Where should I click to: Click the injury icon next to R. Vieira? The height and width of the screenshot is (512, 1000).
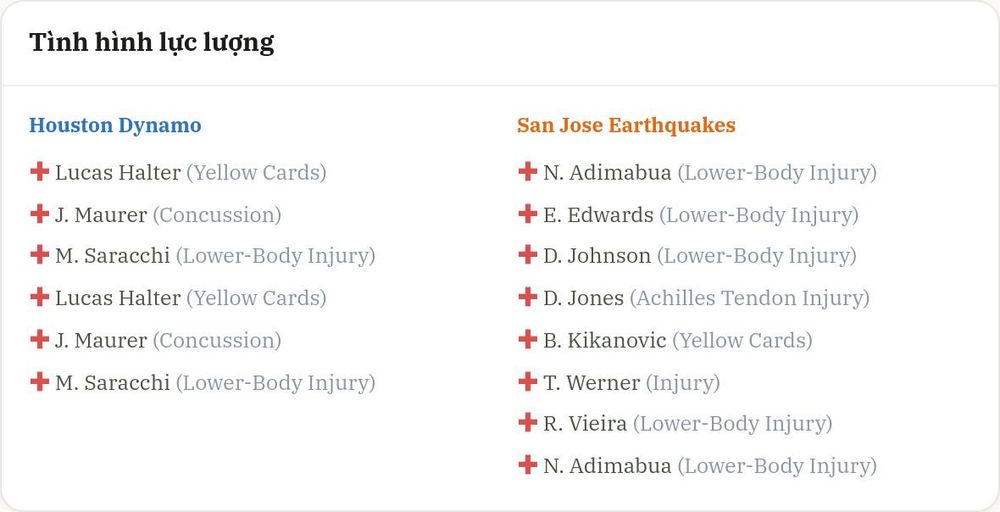point(527,423)
